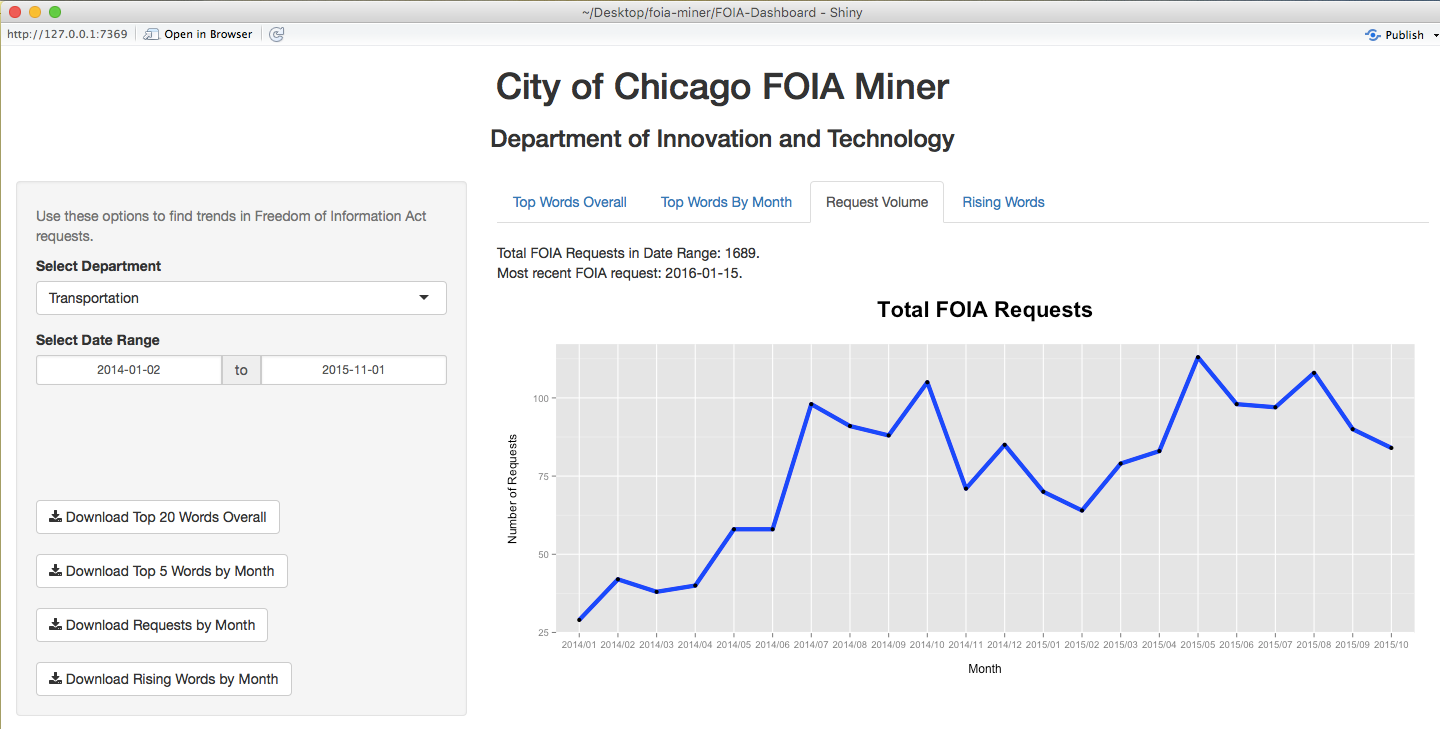Click the Most recent FOIA request text
The image size is (1440, 729).
620,273
